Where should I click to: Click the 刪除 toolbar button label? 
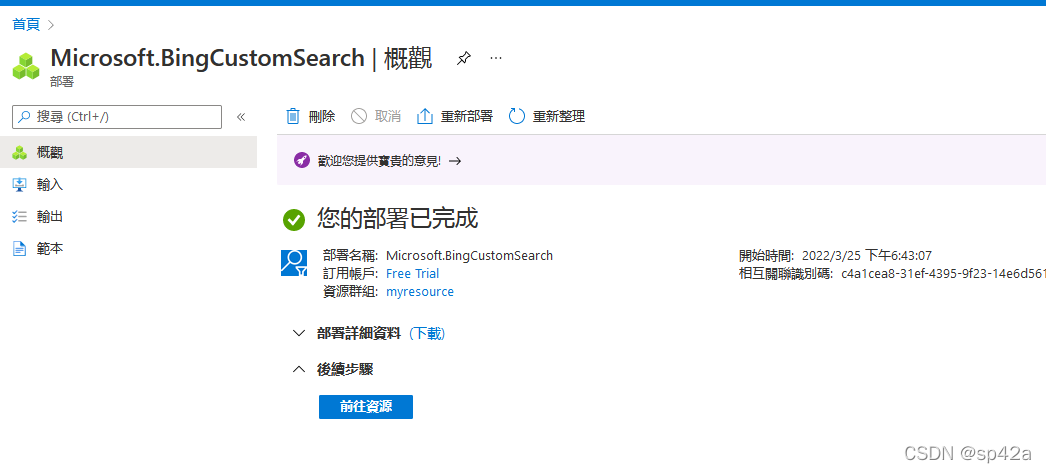click(322, 116)
